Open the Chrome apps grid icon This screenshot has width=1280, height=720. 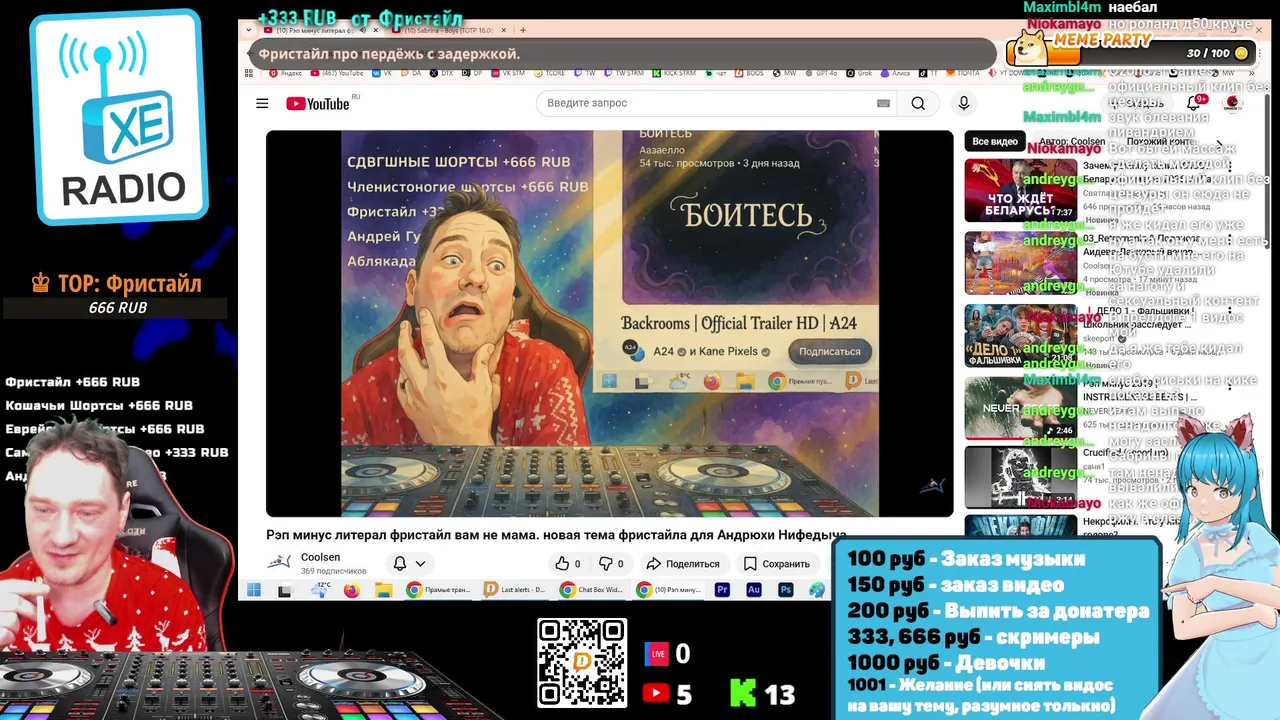pos(249,73)
